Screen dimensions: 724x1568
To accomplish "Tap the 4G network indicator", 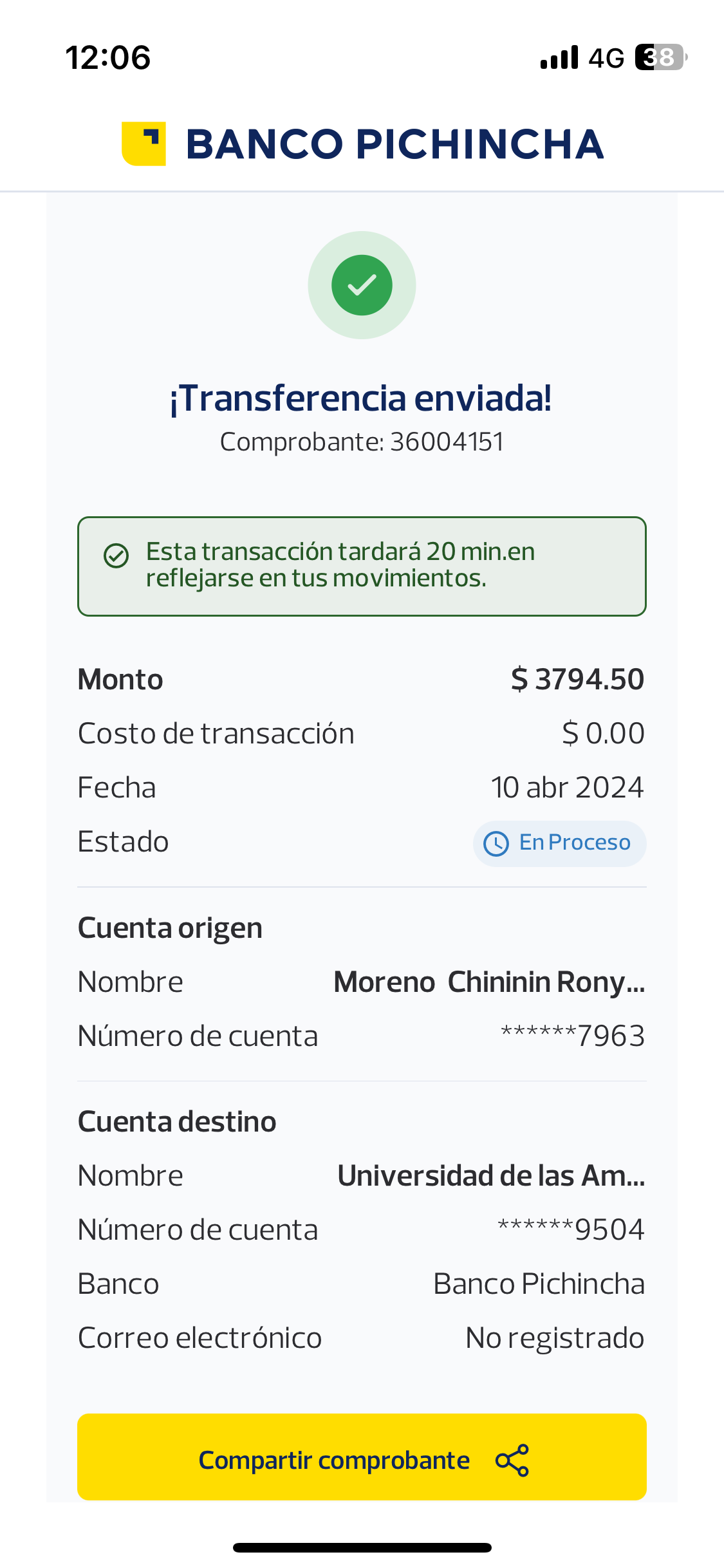I will [x=606, y=58].
